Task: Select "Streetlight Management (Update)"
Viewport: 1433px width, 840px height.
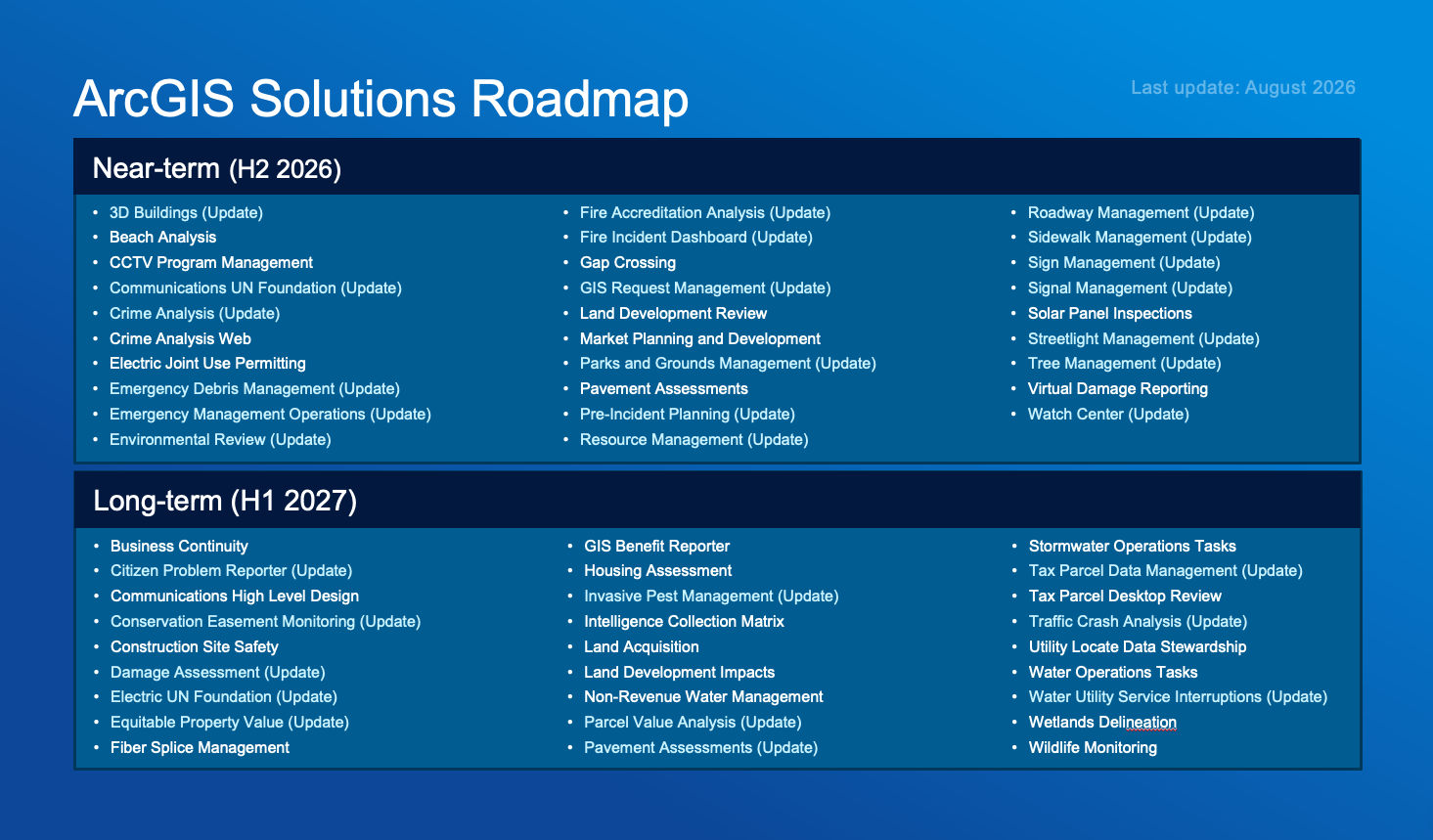Action: click(x=1143, y=339)
